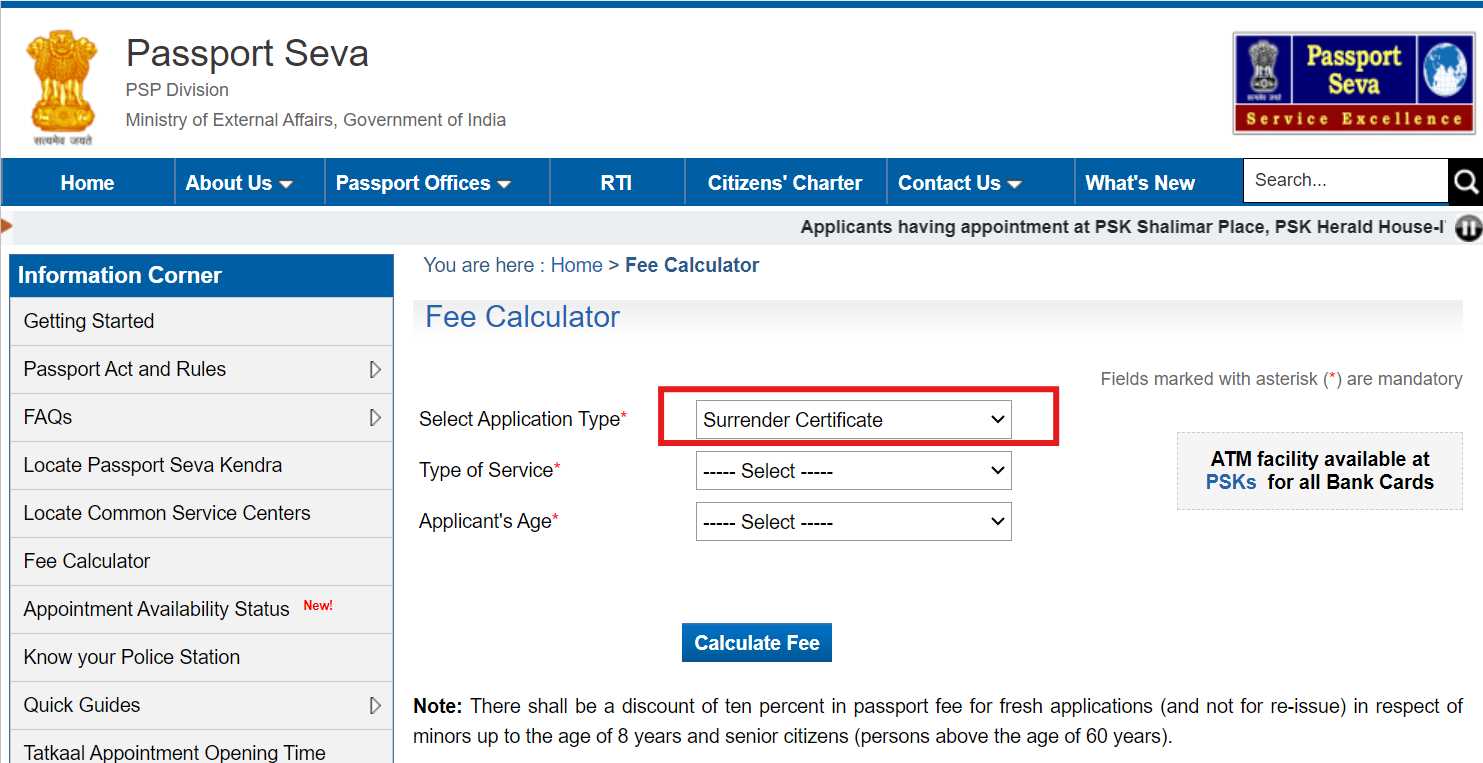Click Home link in breadcrumb

(x=577, y=265)
